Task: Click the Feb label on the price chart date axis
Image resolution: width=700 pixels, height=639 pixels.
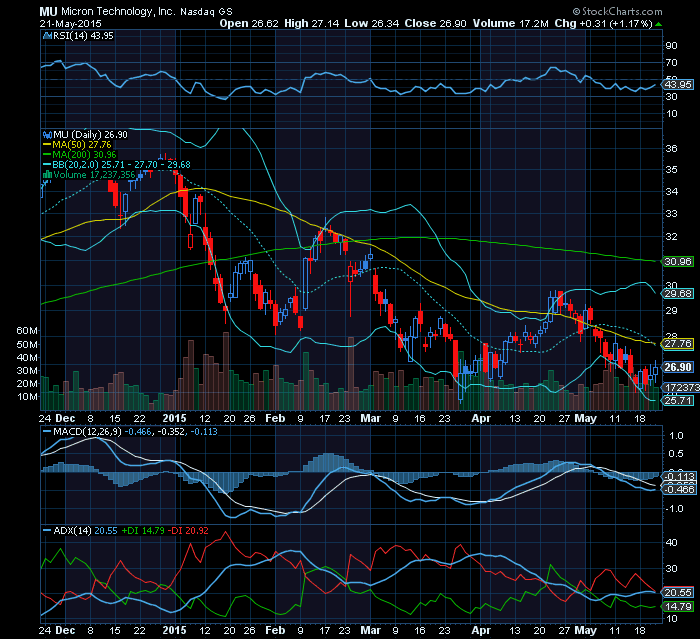Action: [x=275, y=418]
